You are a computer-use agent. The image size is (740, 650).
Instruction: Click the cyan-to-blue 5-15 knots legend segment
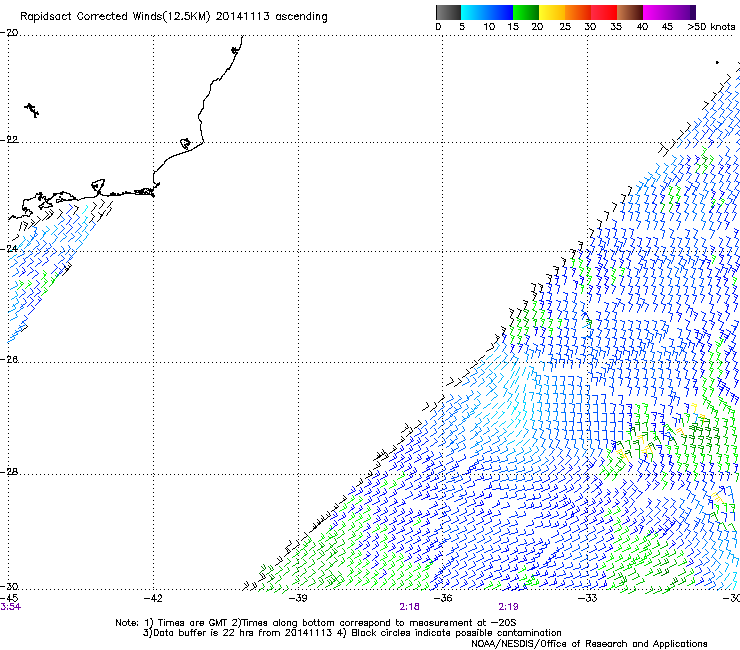point(487,12)
